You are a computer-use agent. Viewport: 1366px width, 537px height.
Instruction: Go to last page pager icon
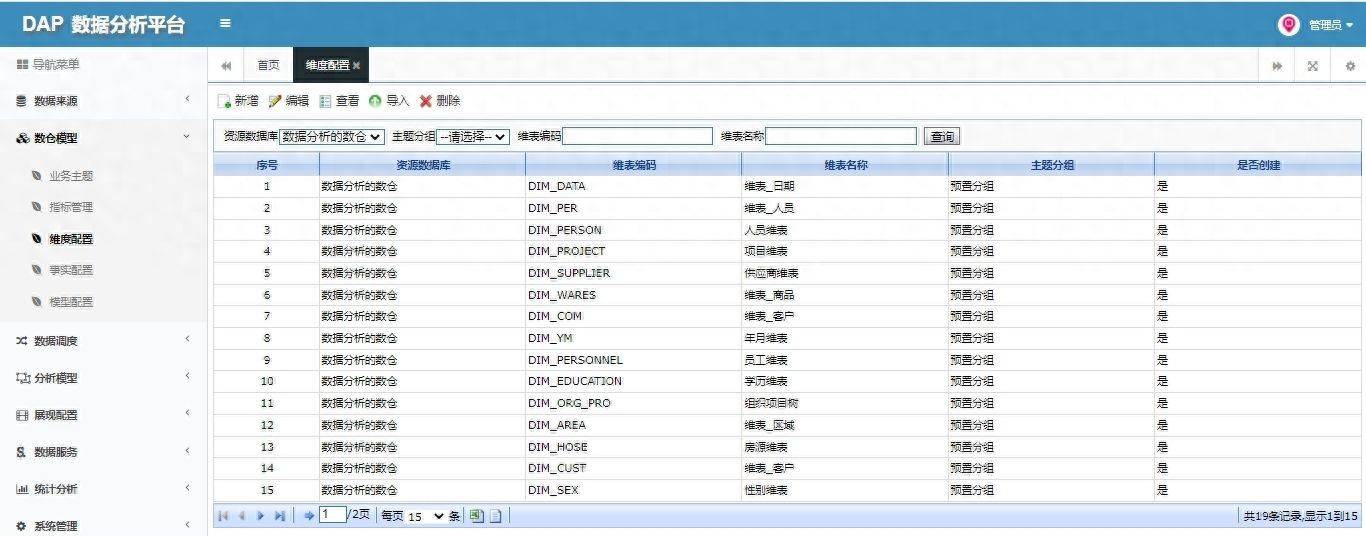tap(280, 516)
